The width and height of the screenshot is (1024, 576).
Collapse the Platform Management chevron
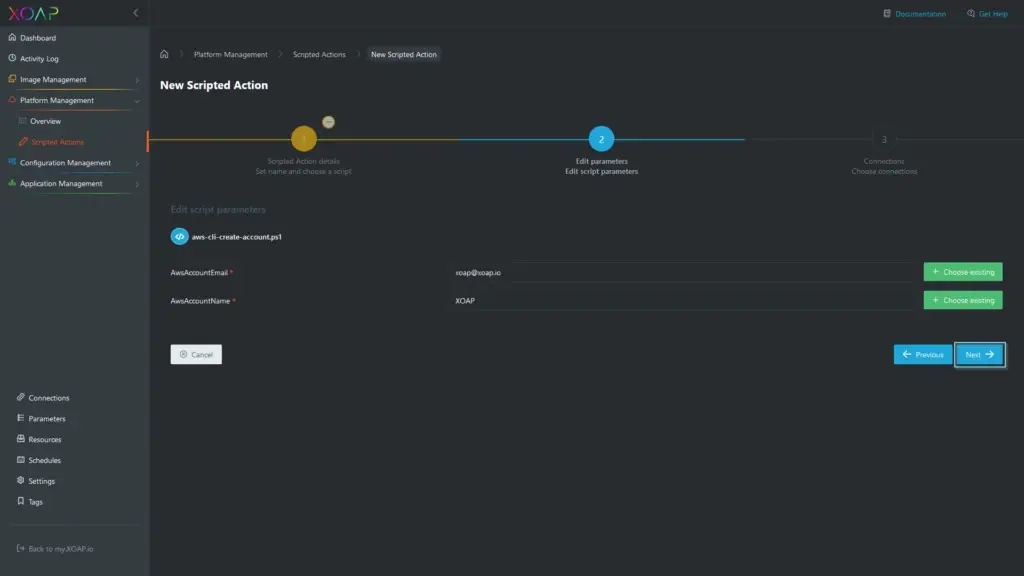click(x=137, y=101)
